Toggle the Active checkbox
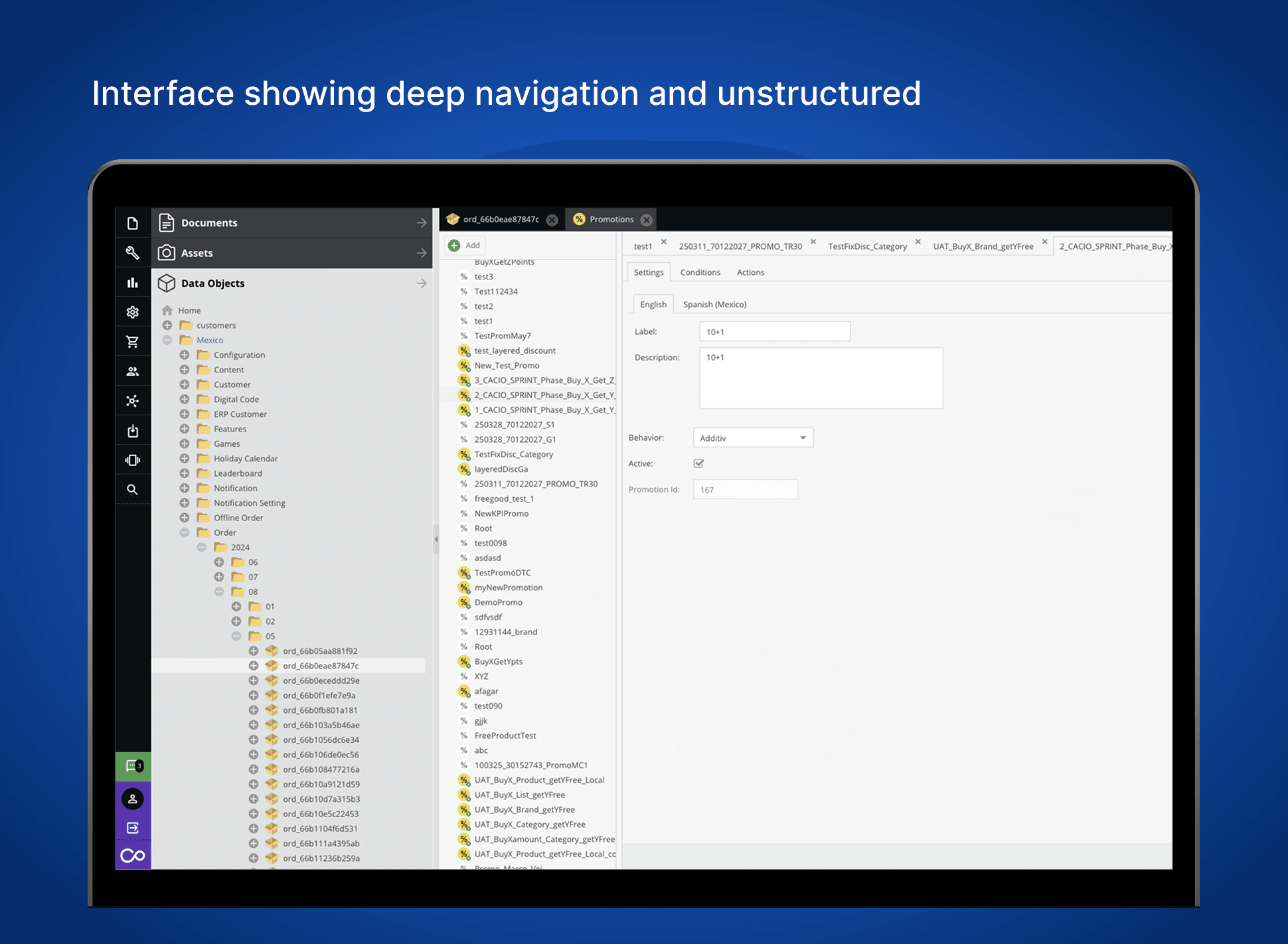Screen dimensions: 1288x944 coord(698,463)
